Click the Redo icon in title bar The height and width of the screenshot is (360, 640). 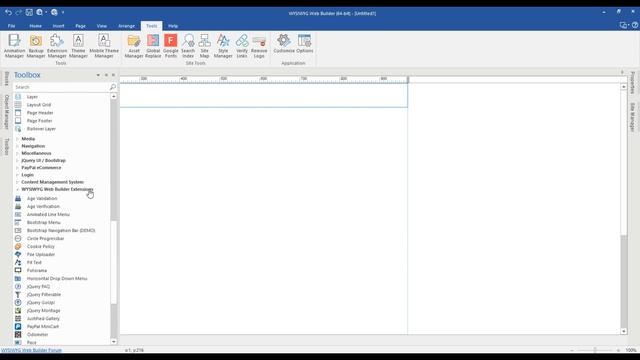[x=19, y=13]
